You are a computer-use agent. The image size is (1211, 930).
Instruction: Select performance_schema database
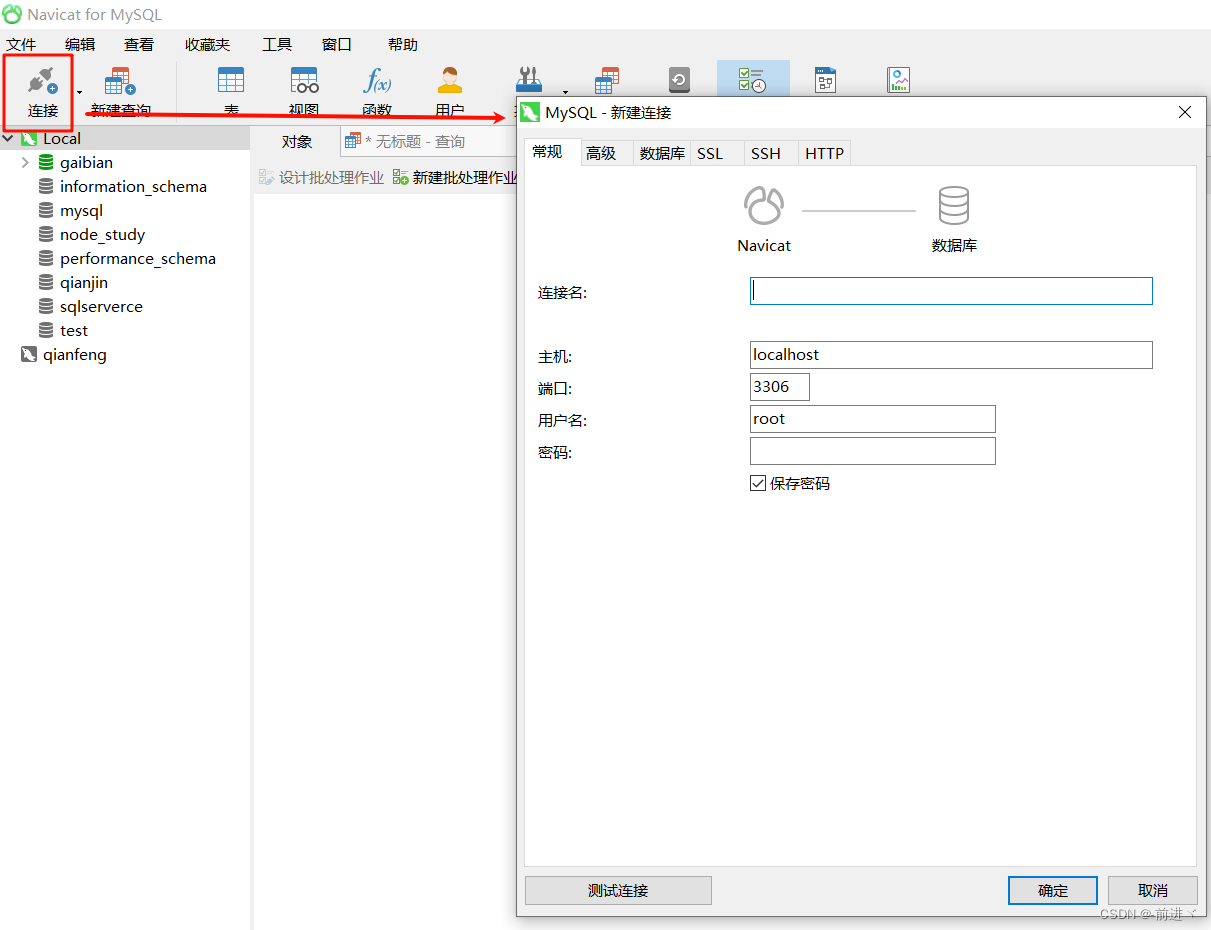[x=138, y=258]
